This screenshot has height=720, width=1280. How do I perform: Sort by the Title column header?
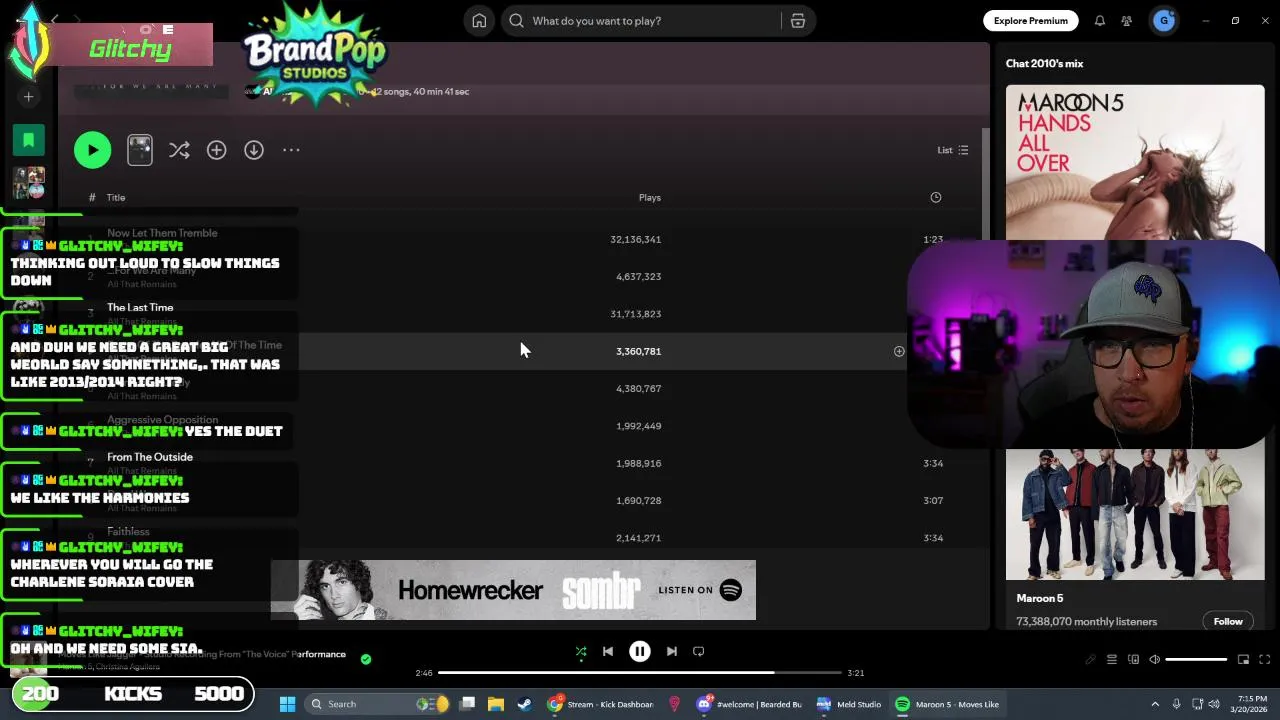pyautogui.click(x=116, y=198)
